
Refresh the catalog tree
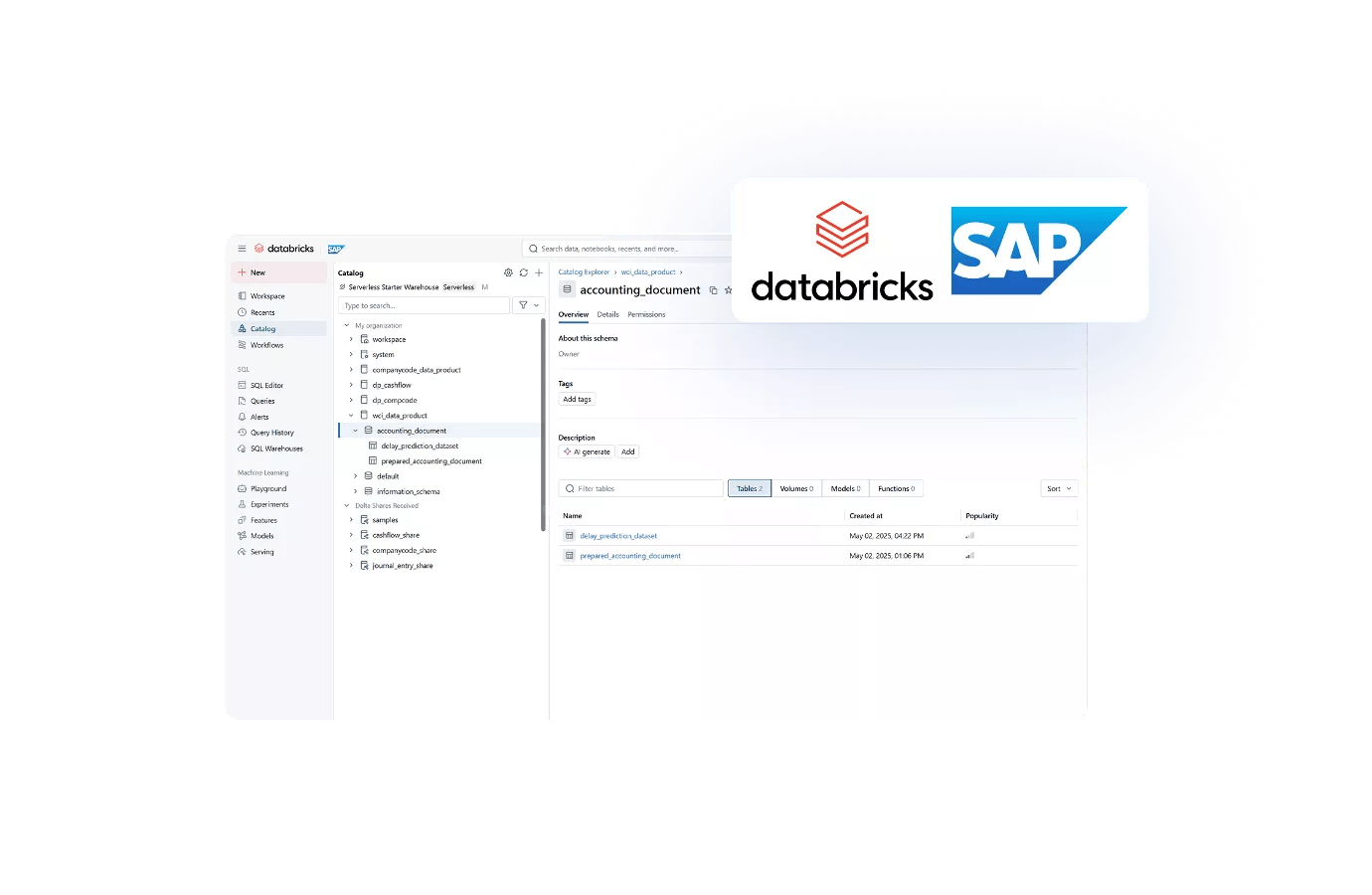click(x=524, y=272)
